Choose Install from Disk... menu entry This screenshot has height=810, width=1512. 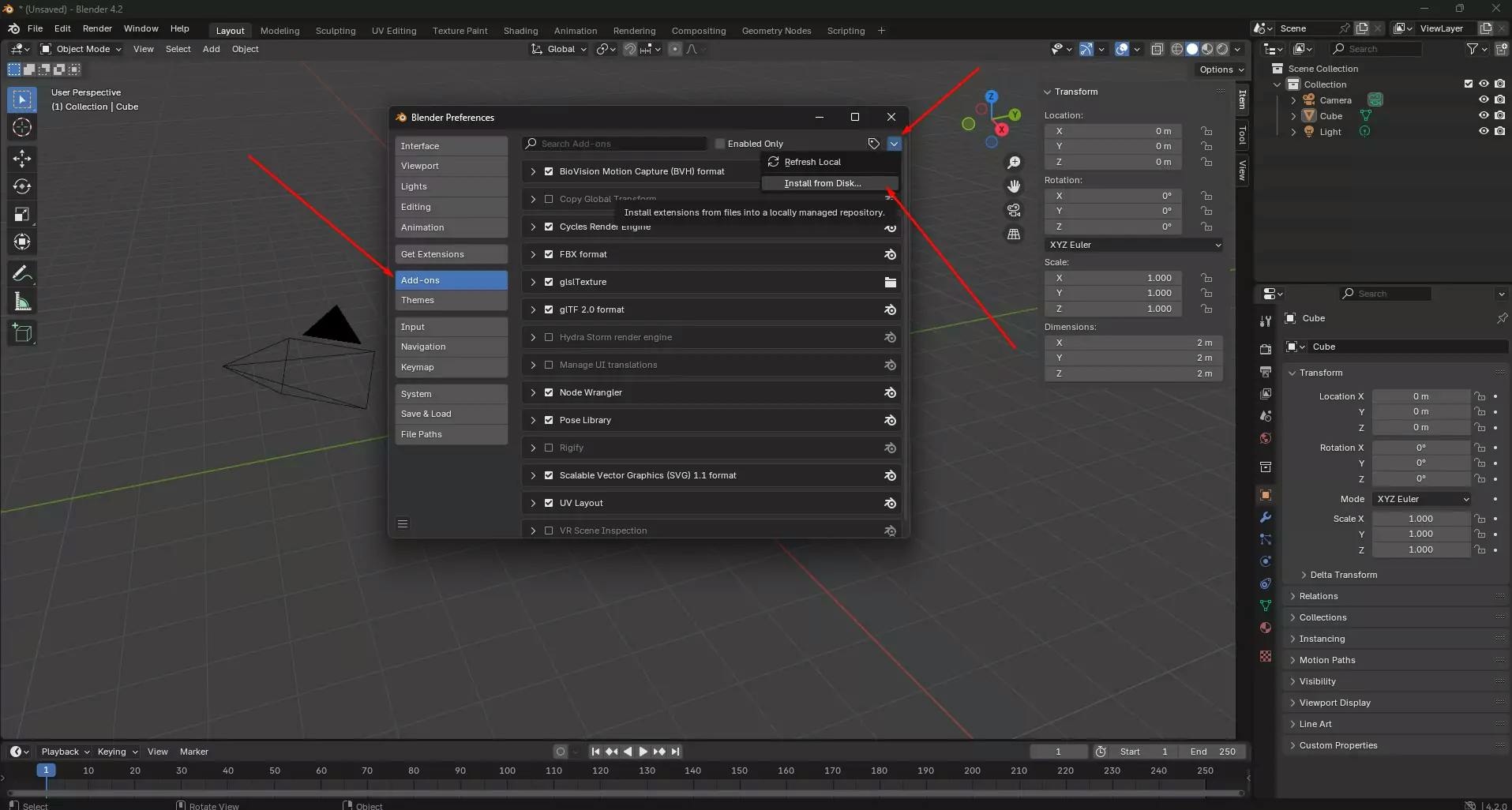[x=831, y=183]
